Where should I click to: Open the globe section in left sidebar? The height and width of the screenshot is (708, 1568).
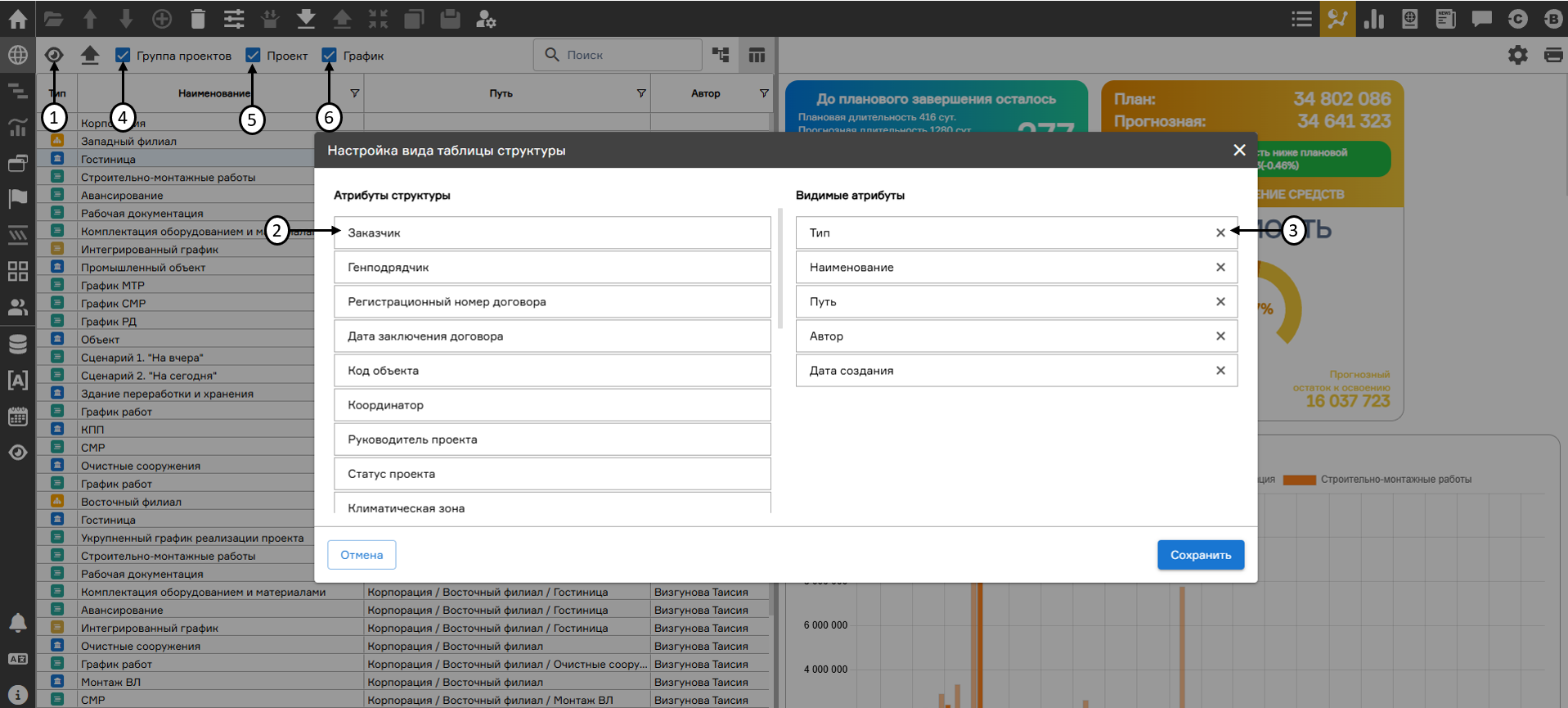coord(17,55)
